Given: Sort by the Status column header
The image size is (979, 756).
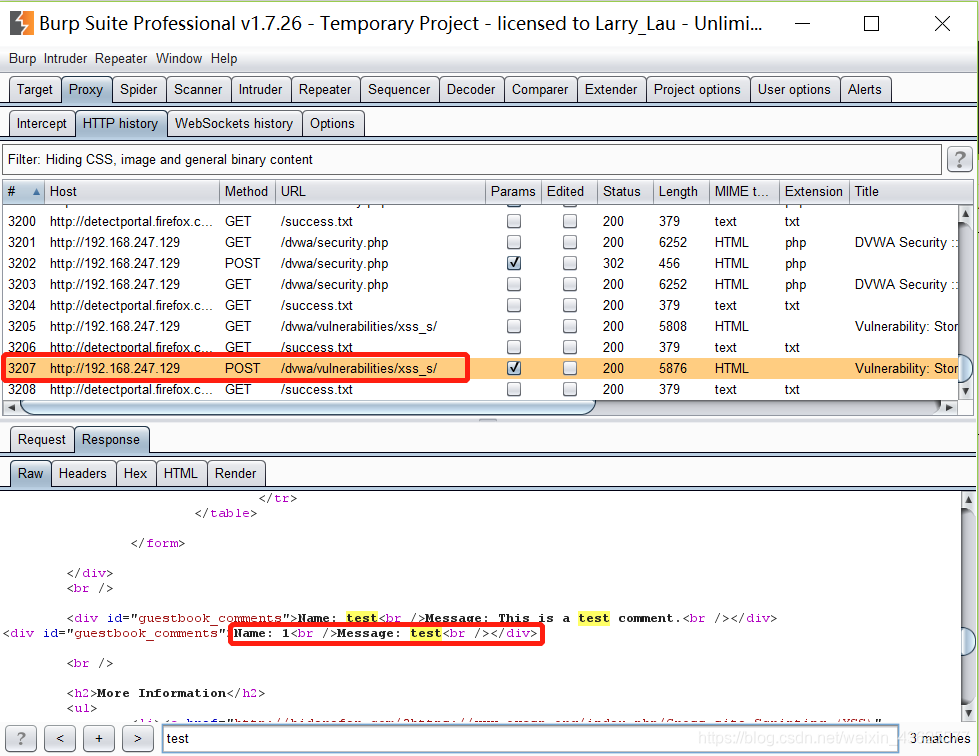Looking at the screenshot, I should 626,192.
